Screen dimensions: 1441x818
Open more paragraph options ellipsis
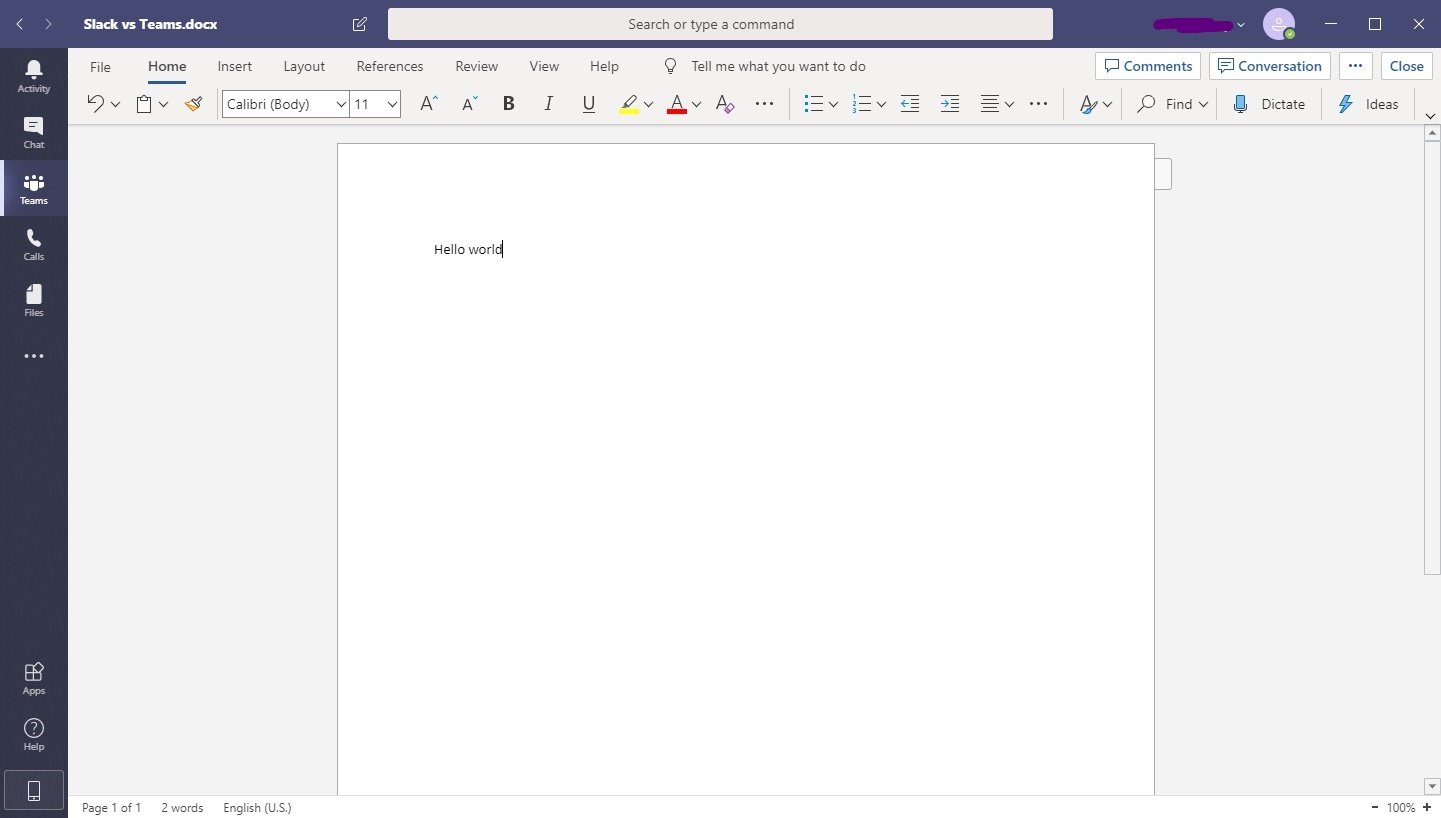pyautogui.click(x=1038, y=103)
